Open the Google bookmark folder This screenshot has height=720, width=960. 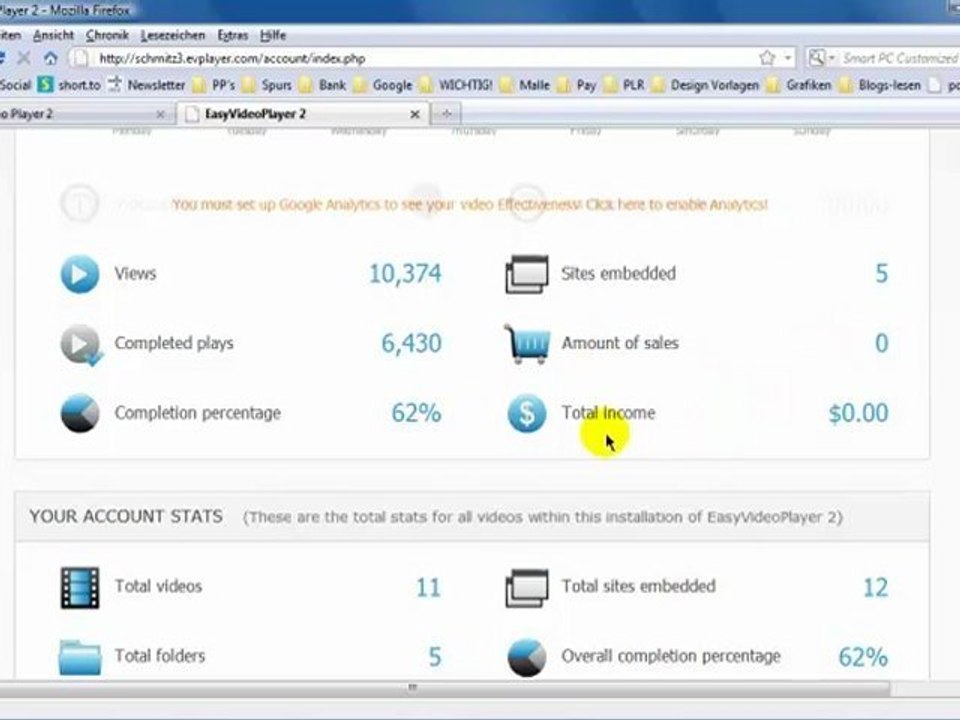pyautogui.click(x=383, y=85)
